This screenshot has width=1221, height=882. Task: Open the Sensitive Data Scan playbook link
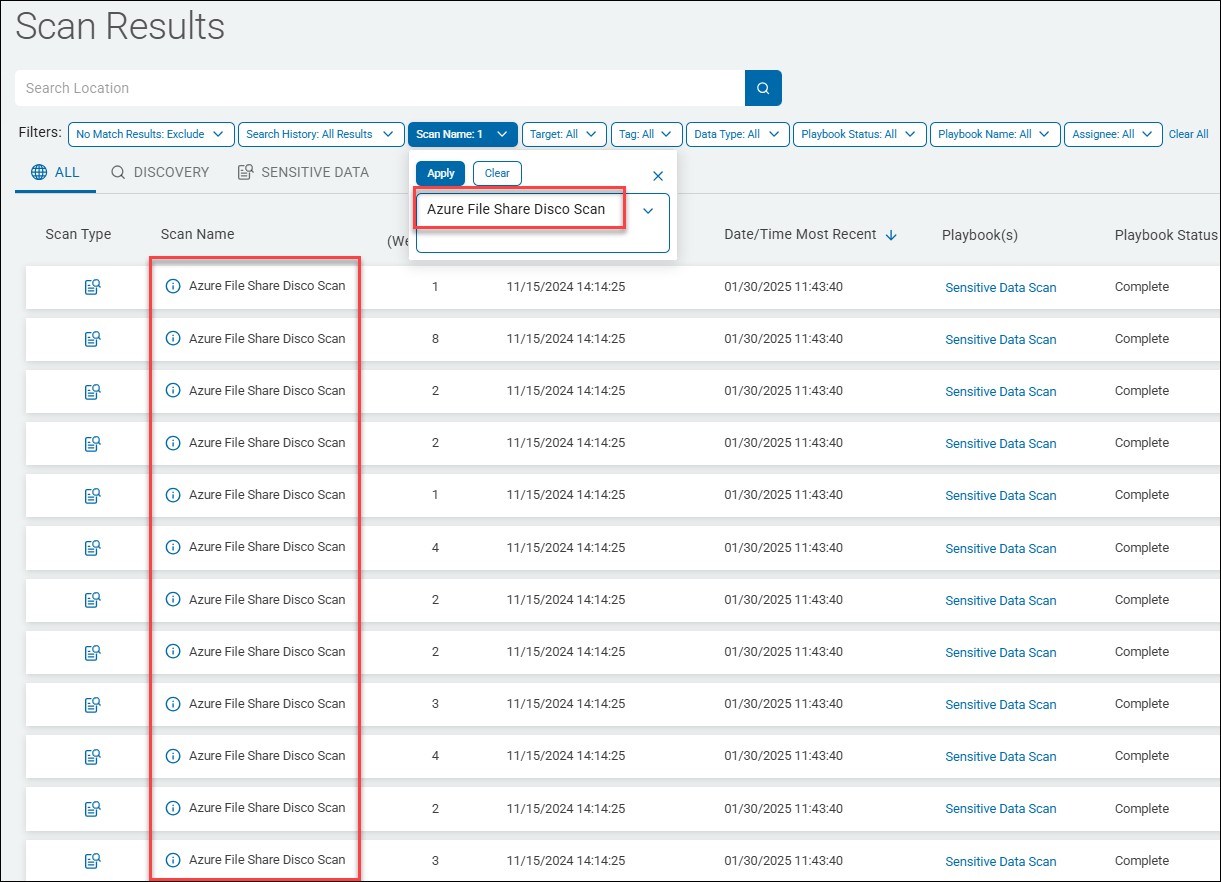tap(1000, 286)
